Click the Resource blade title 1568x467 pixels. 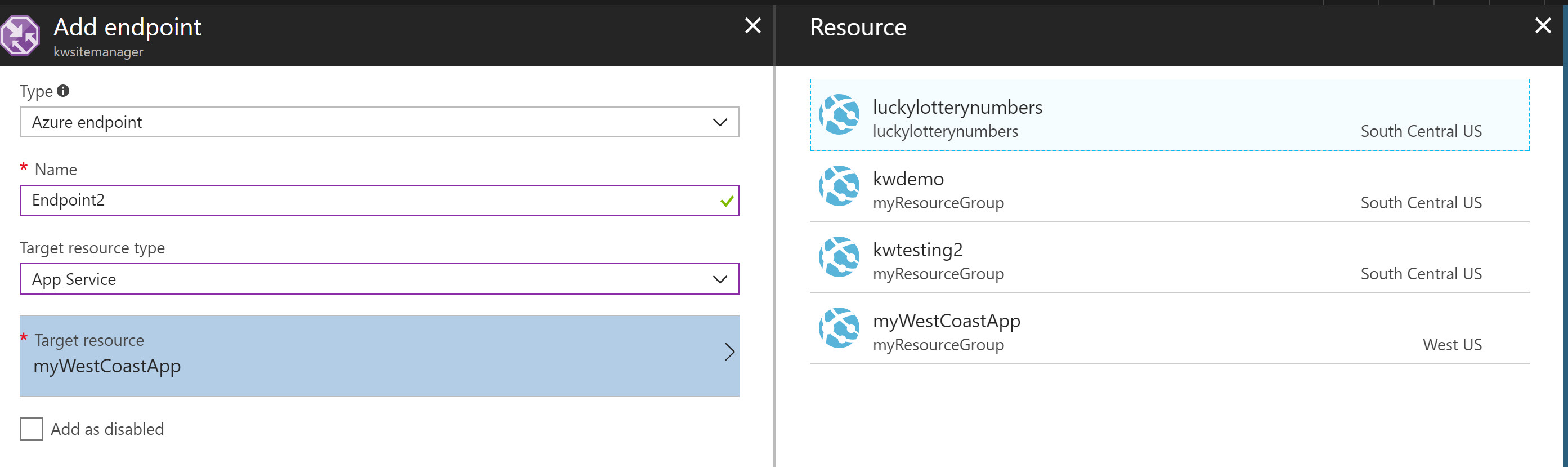858,28
